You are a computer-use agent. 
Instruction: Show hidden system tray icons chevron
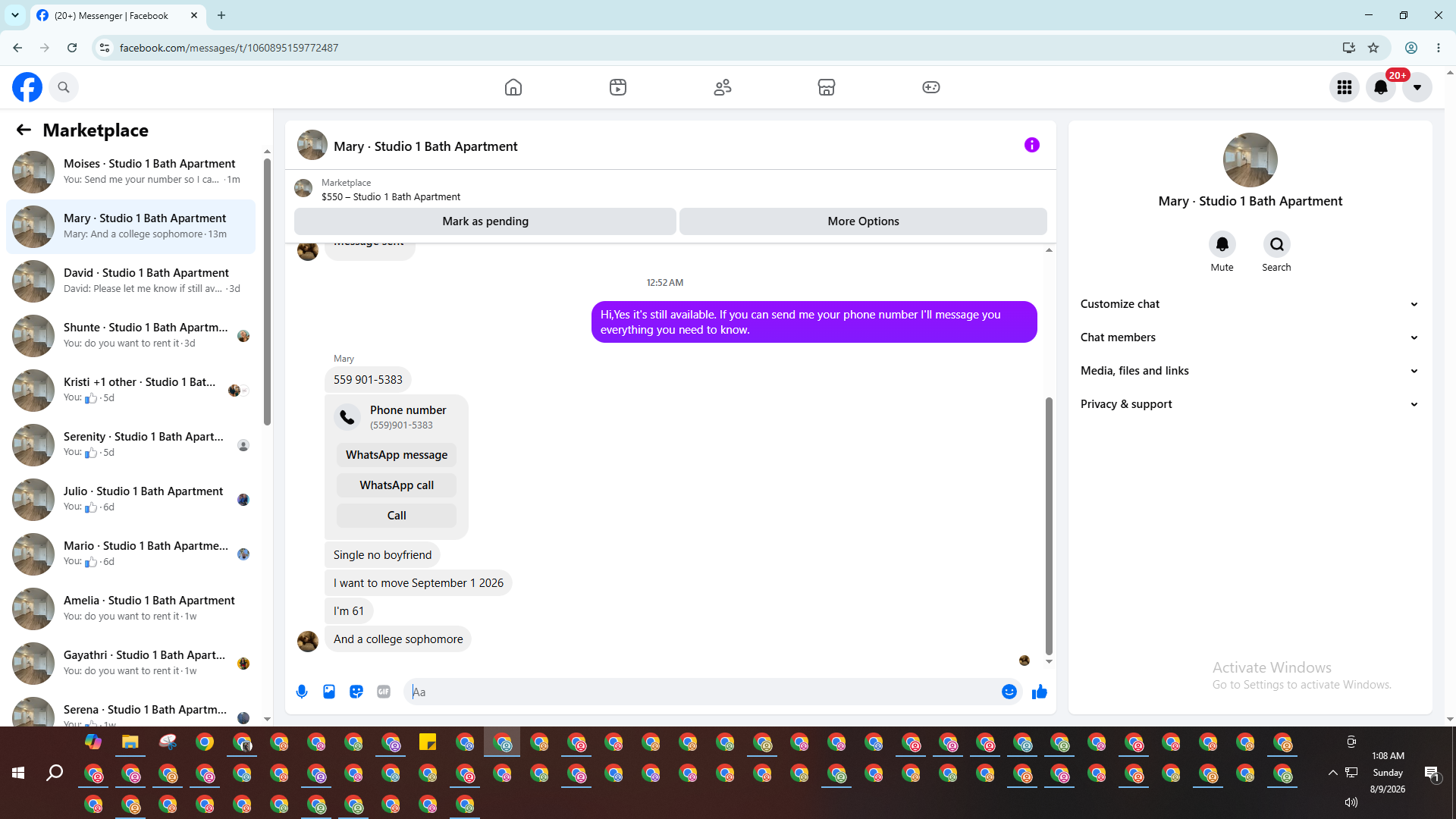click(1332, 773)
